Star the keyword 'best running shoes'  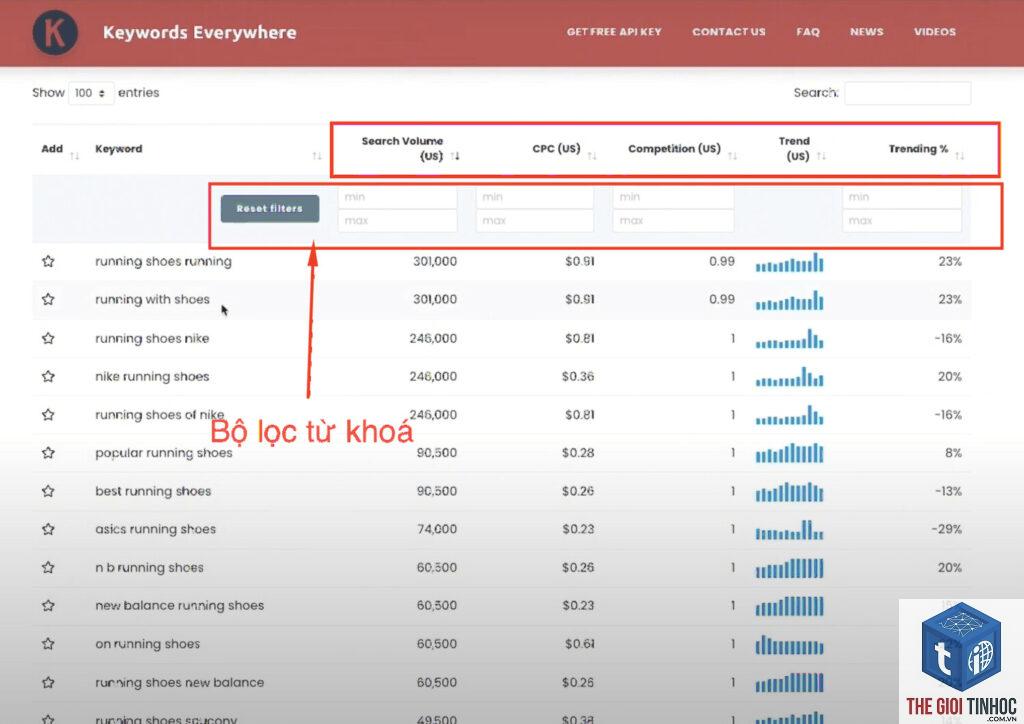click(x=48, y=491)
